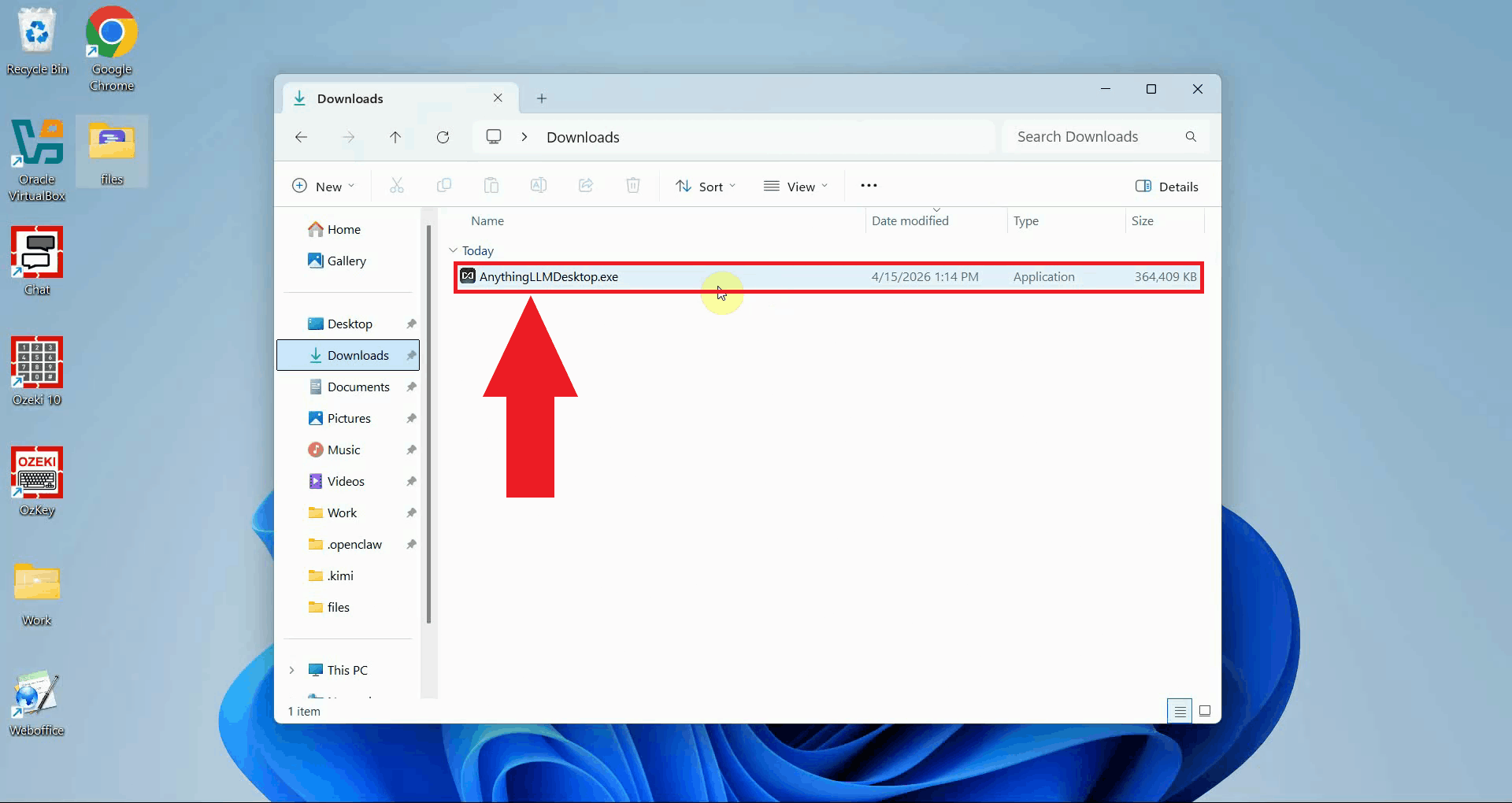Switch to details list view in status bar
This screenshot has width=1512, height=803.
tap(1180, 711)
